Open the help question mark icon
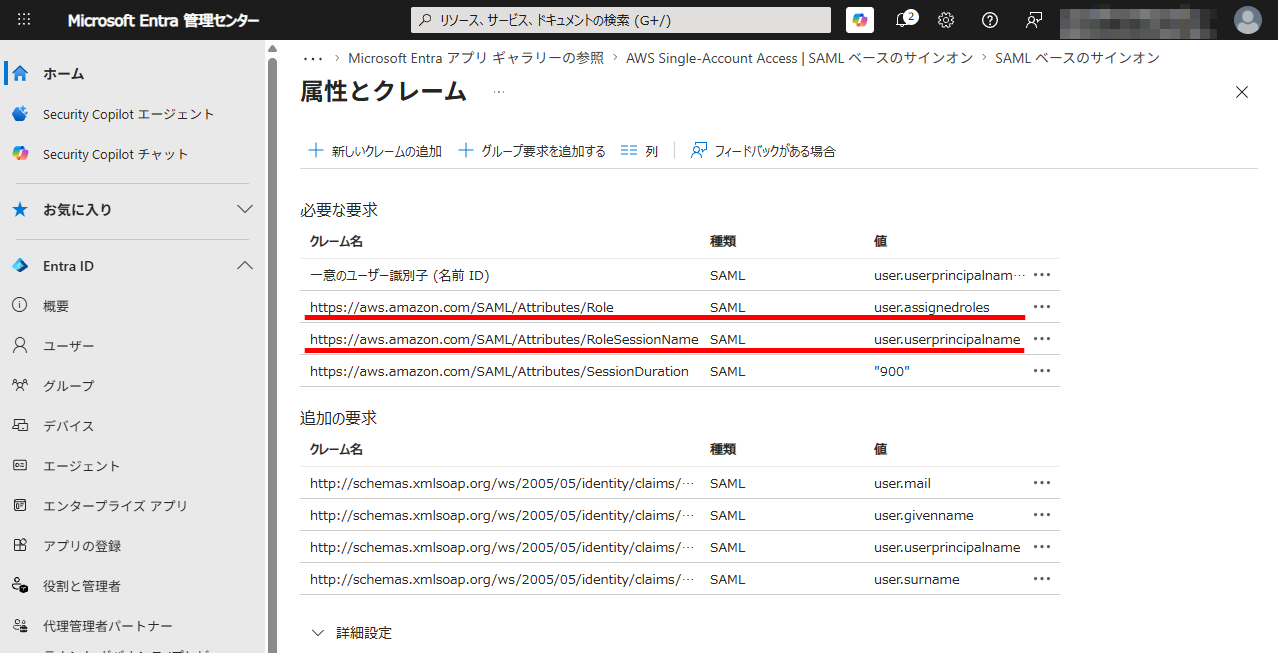This screenshot has height=653, width=1278. (990, 20)
